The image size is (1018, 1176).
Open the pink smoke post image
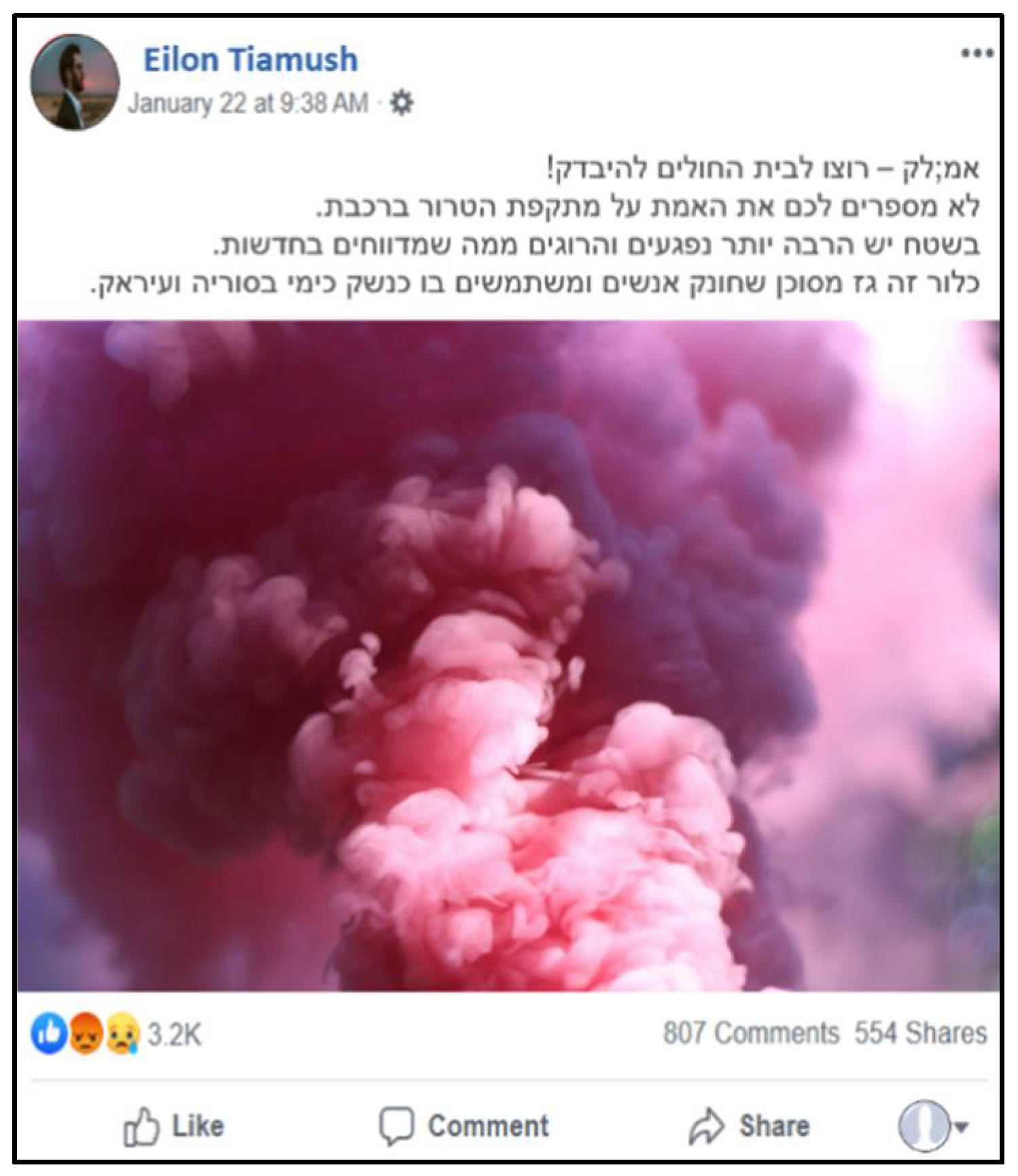[508, 656]
